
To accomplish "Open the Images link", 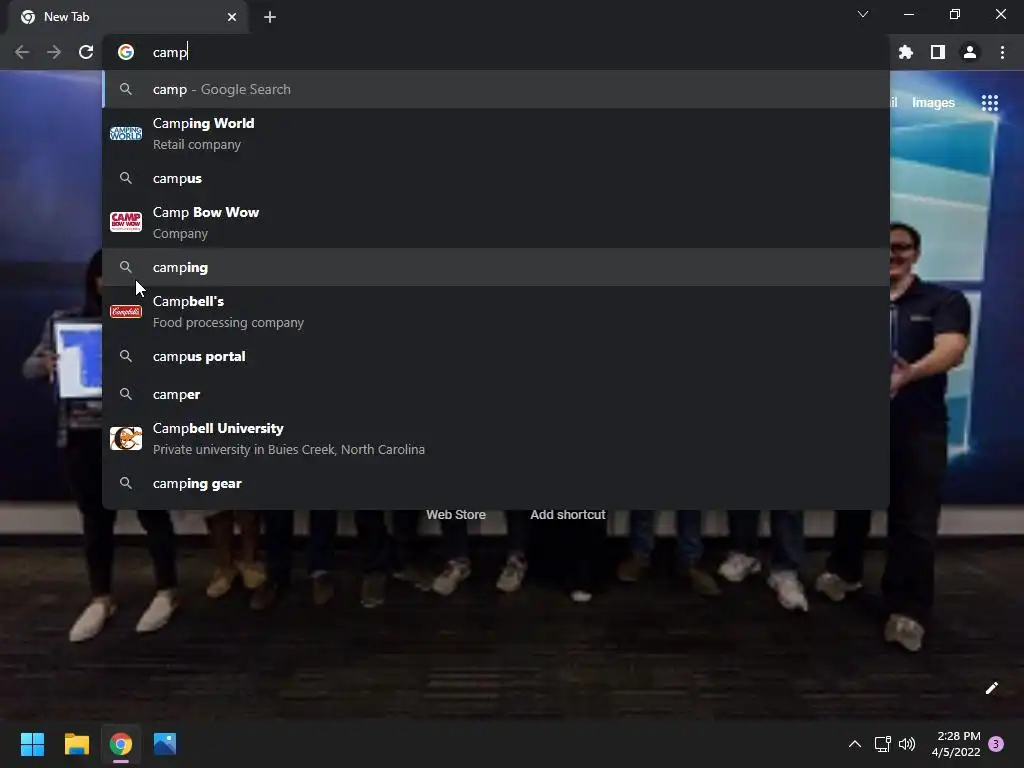I will 933,103.
